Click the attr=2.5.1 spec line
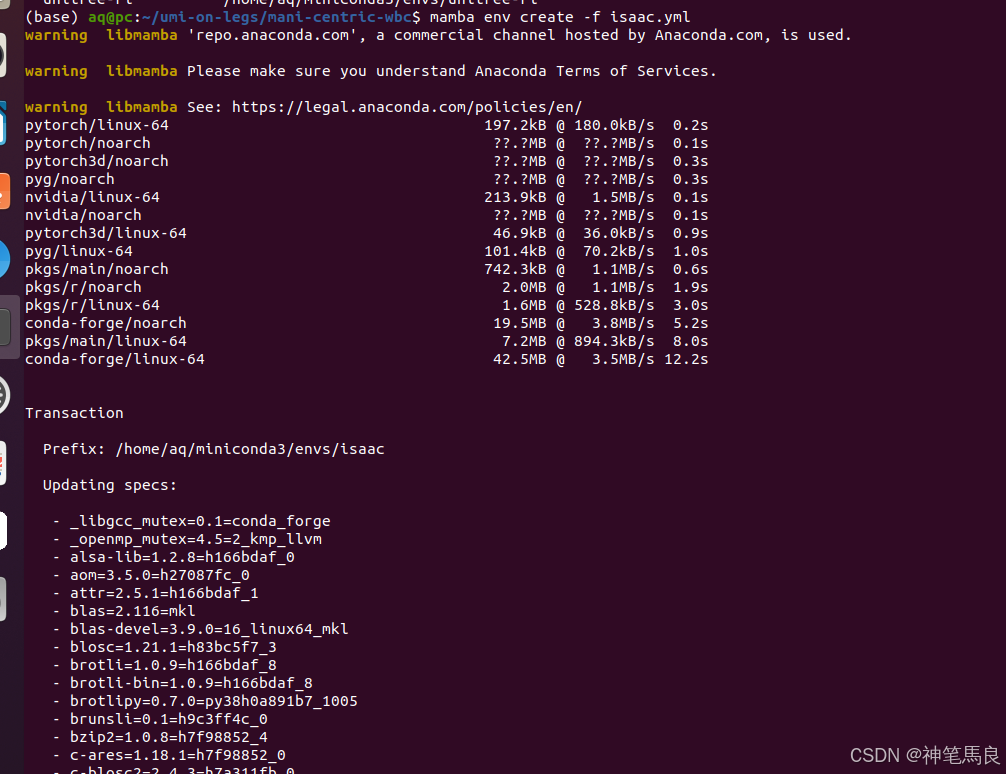Screen dimensions: 1006x774 point(164,592)
